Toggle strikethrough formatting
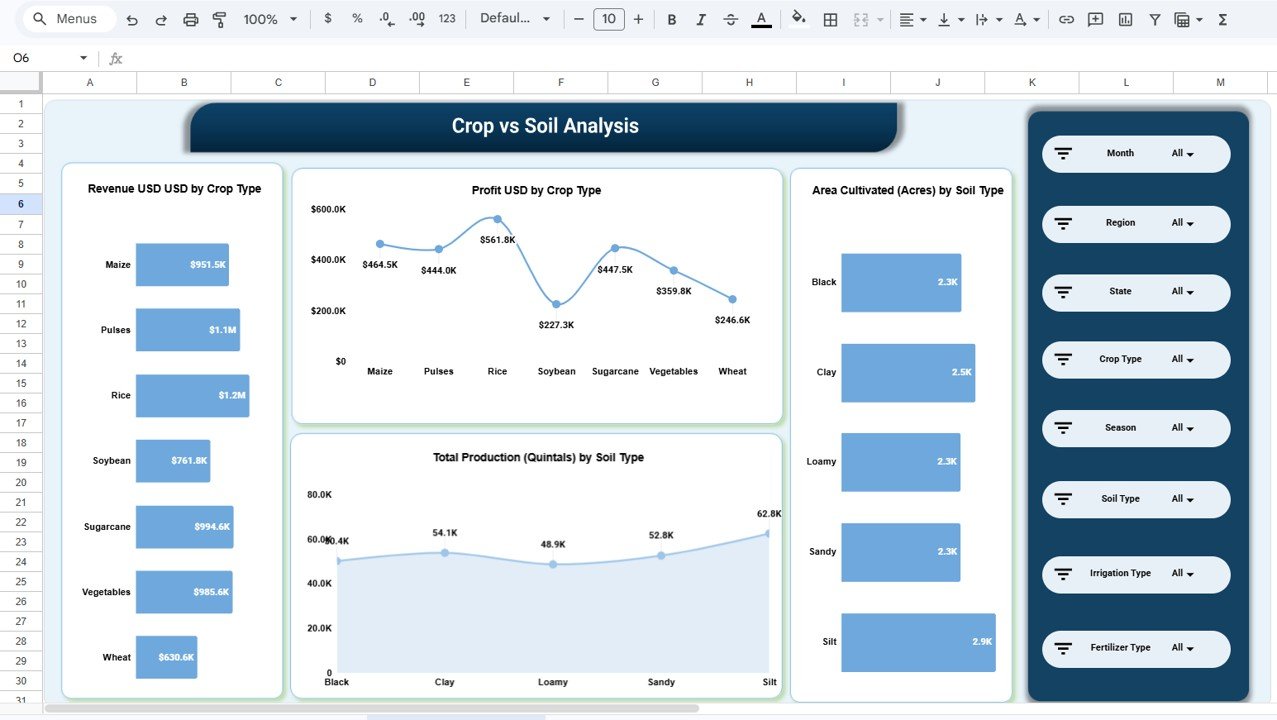 730,18
